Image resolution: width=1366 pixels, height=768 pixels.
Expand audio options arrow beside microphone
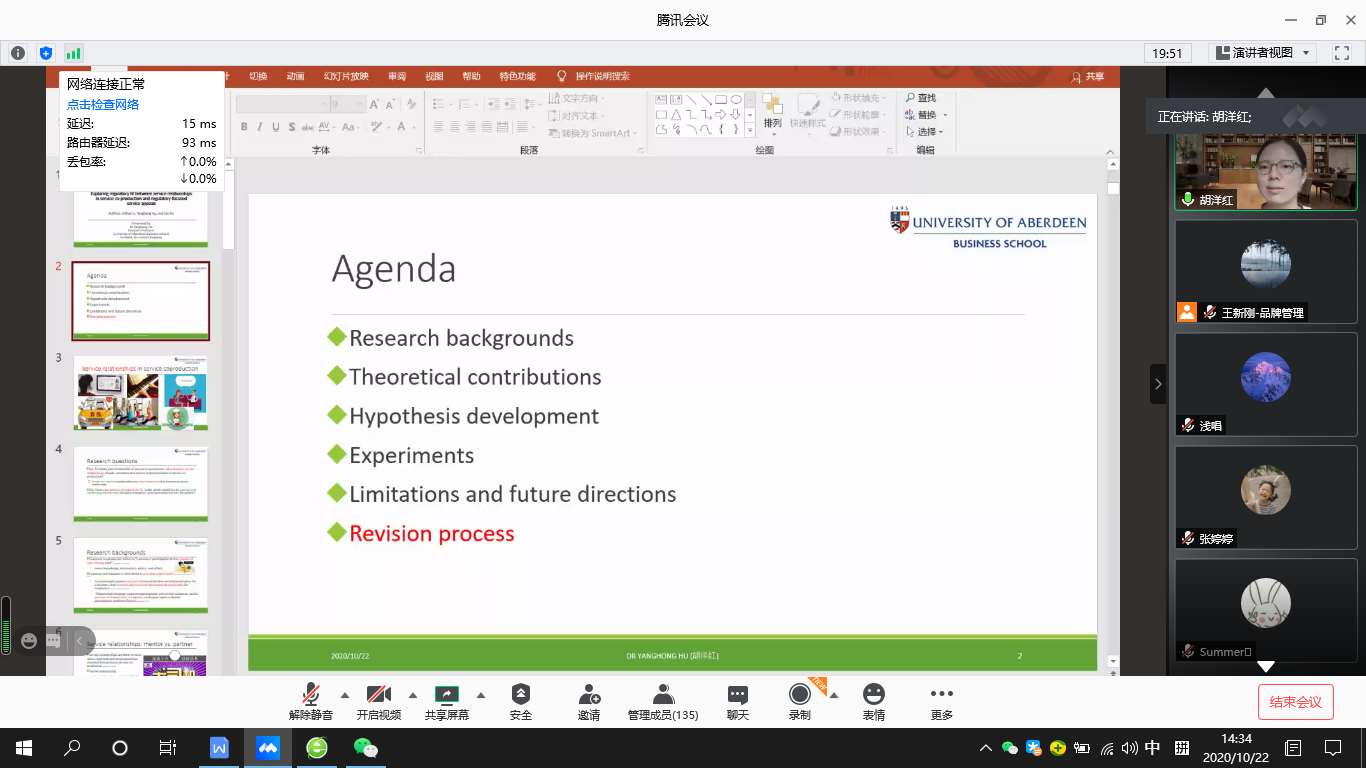point(345,695)
